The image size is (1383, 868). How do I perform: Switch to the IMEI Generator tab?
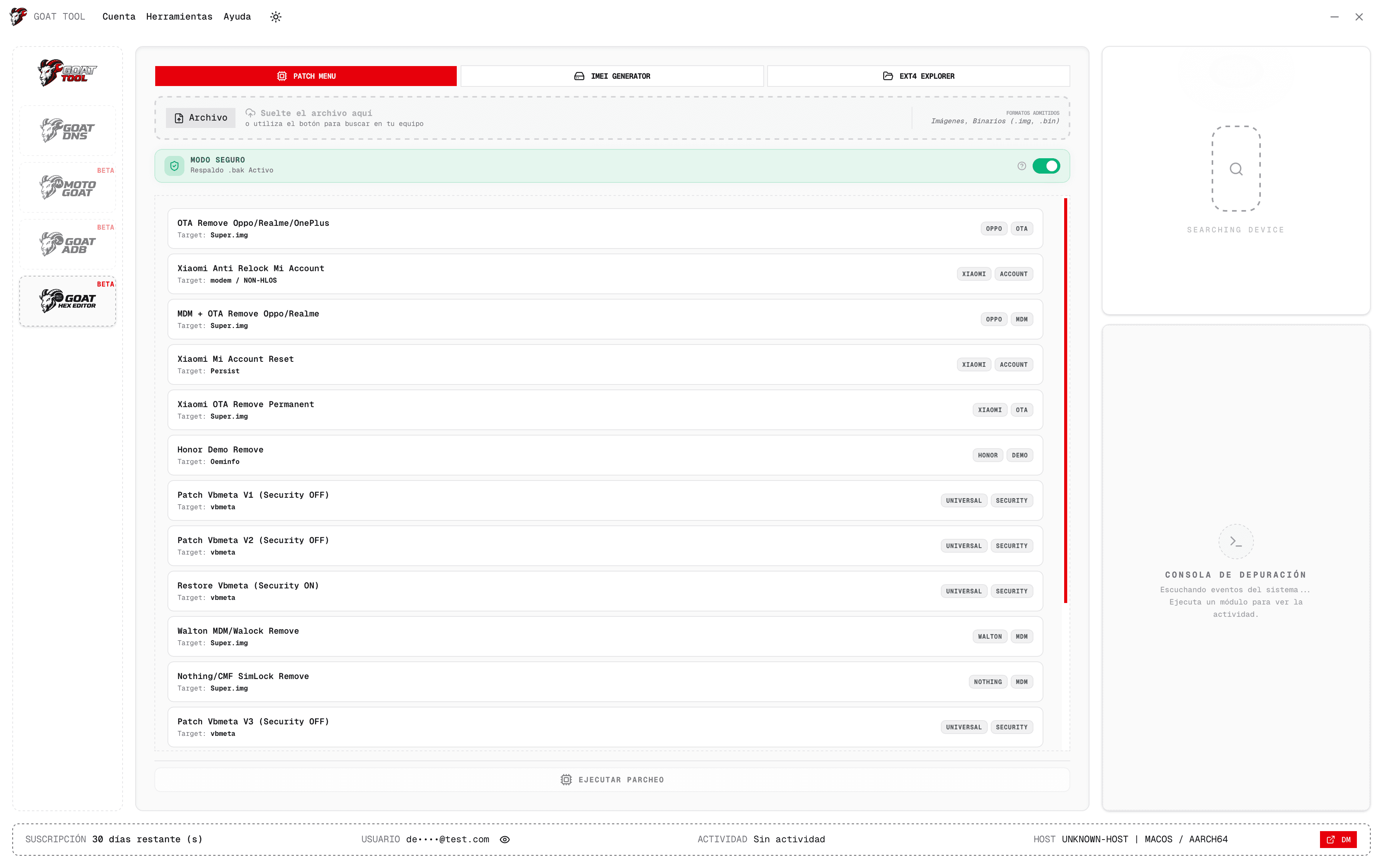click(x=612, y=76)
